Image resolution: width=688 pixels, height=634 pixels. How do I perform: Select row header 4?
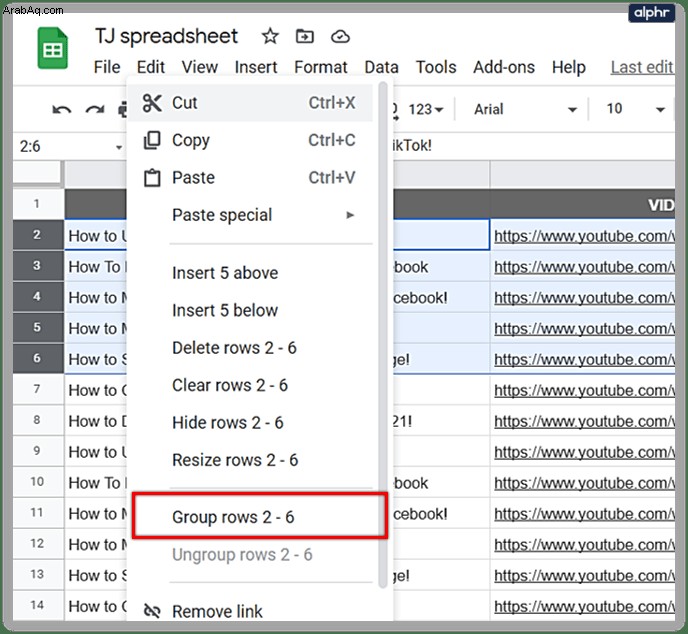(37, 297)
